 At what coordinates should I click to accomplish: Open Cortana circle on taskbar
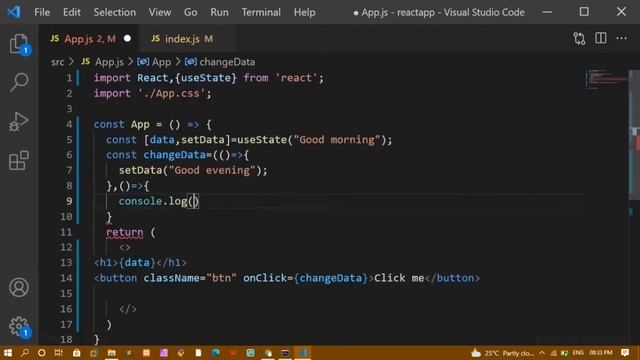[x=42, y=353]
